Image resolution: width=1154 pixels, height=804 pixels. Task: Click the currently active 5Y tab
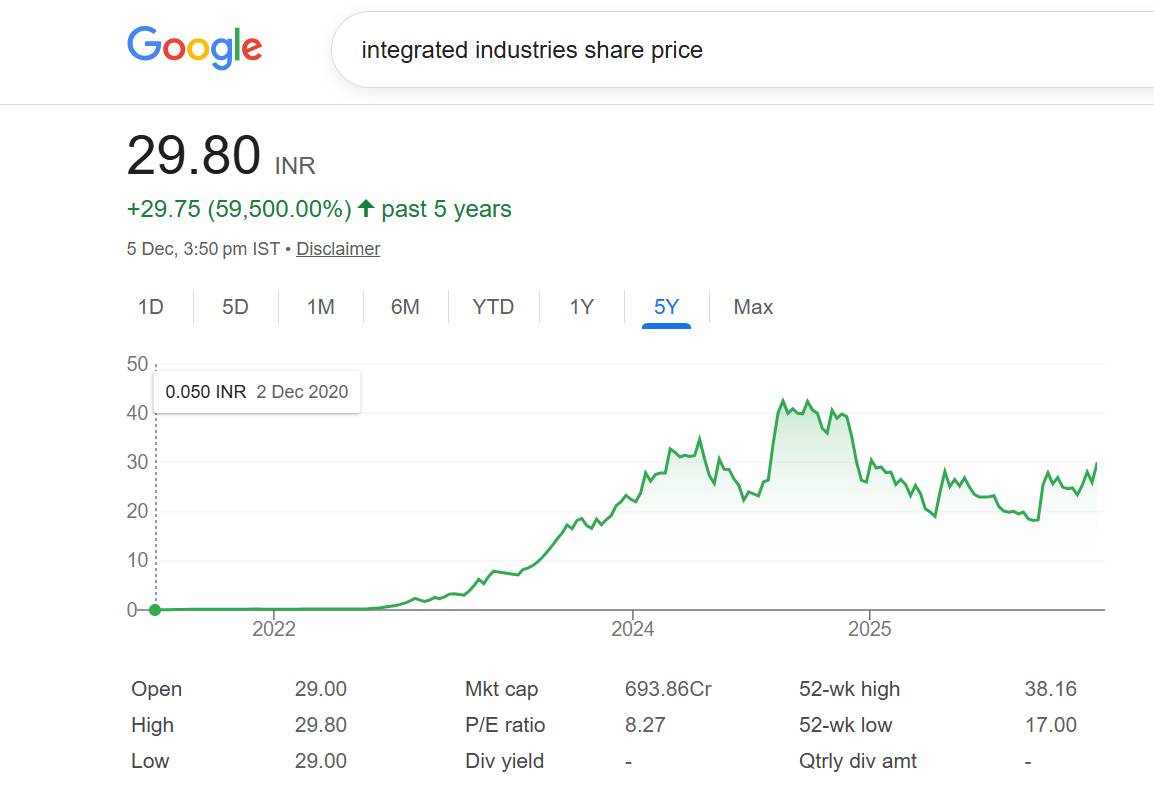tap(663, 307)
